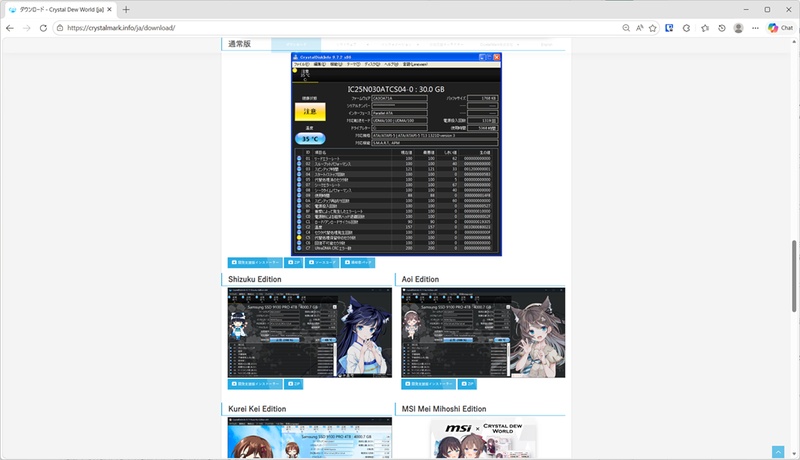Maximize the browser window
Image resolution: width=800 pixels, height=460 pixels.
click(767, 9)
